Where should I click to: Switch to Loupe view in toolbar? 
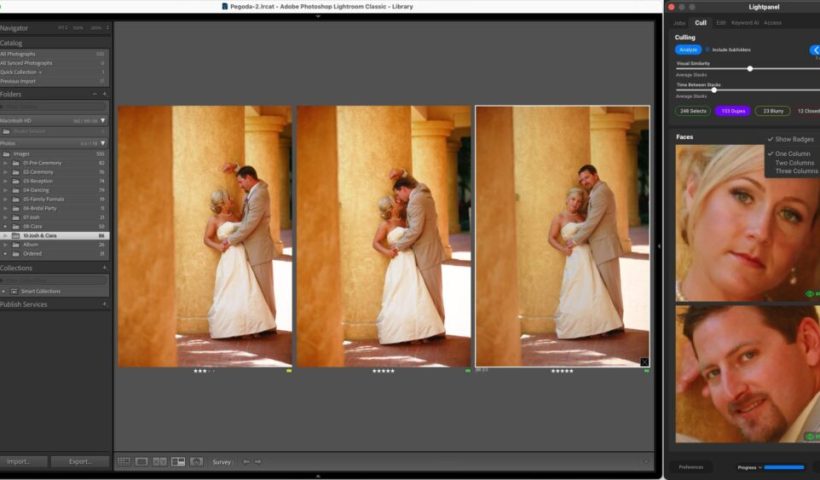coord(142,462)
